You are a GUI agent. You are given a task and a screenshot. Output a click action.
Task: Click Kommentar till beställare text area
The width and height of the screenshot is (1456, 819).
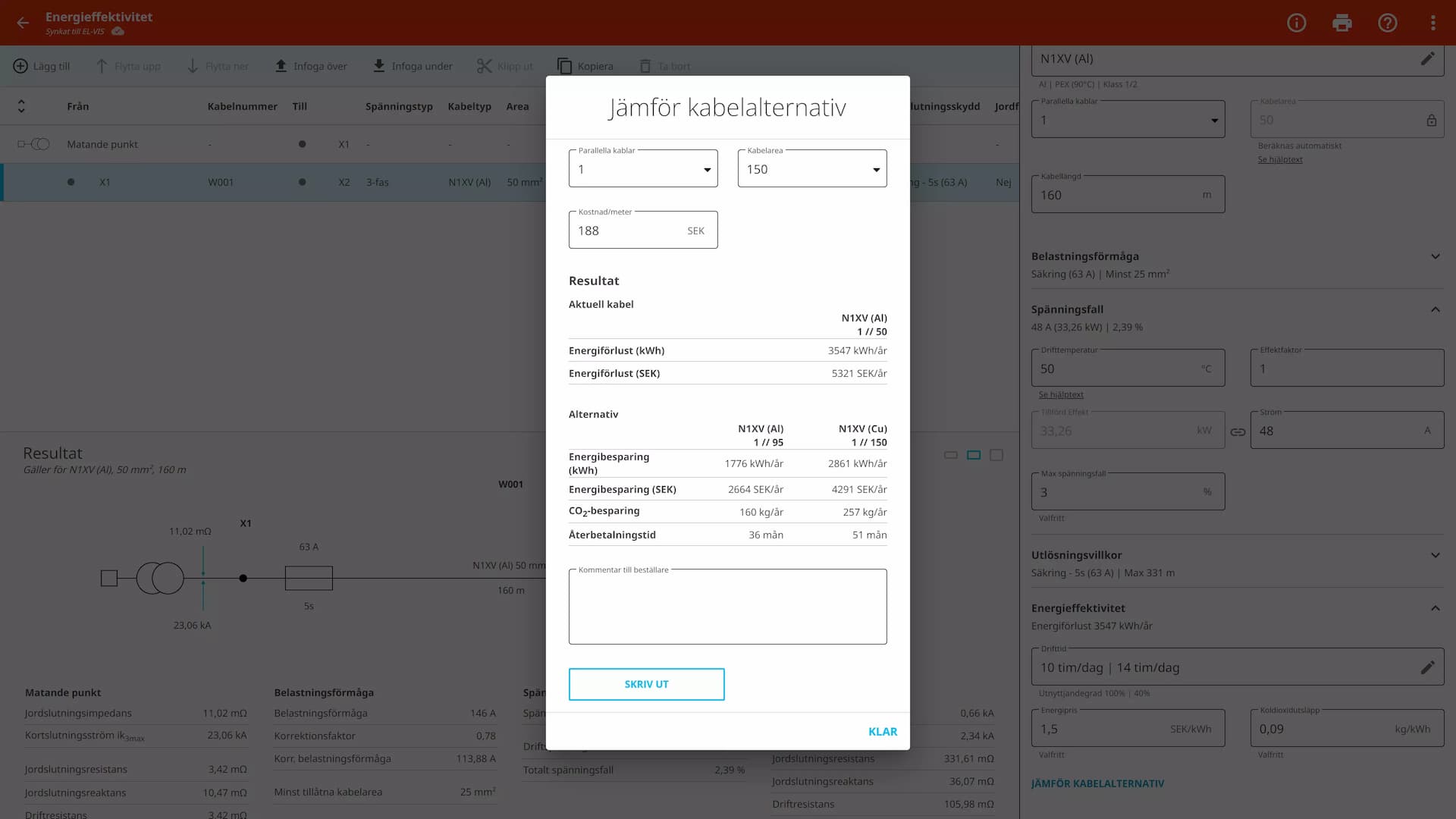[728, 607]
